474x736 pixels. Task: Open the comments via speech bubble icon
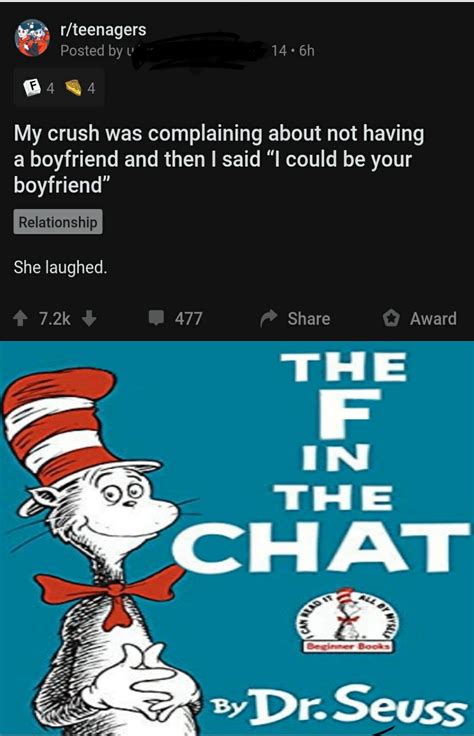pos(156,318)
